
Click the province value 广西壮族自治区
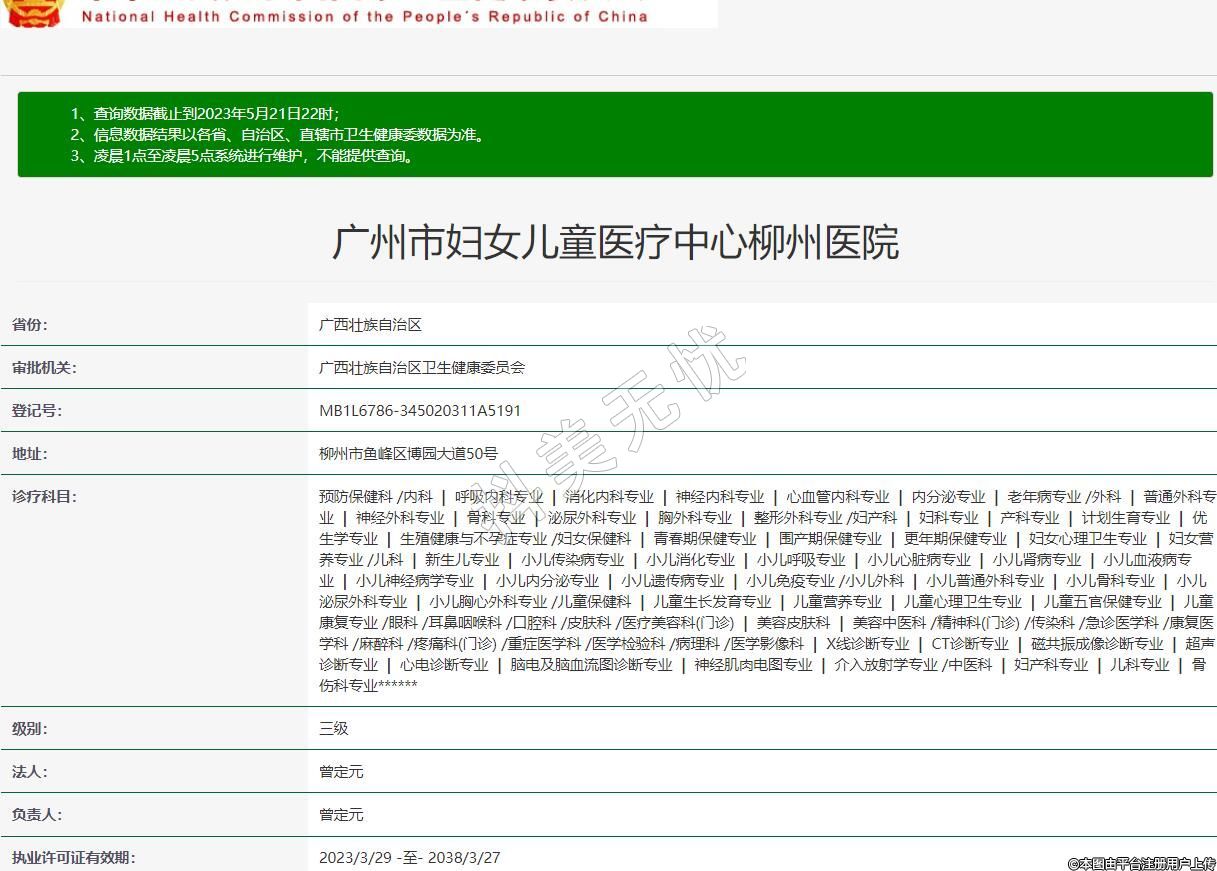(x=370, y=325)
